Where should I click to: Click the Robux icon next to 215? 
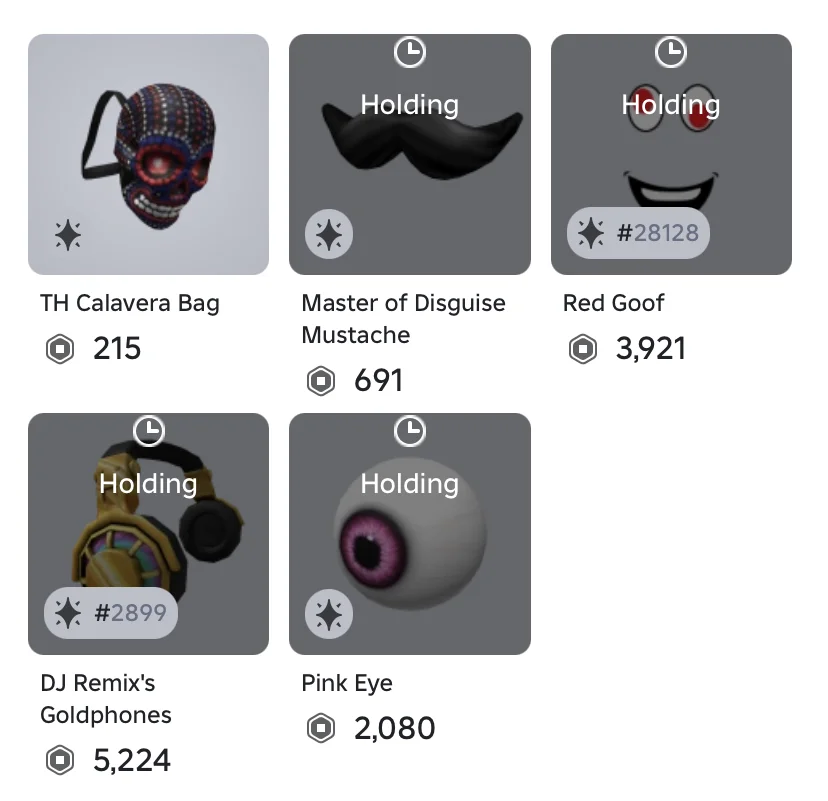[x=60, y=349]
